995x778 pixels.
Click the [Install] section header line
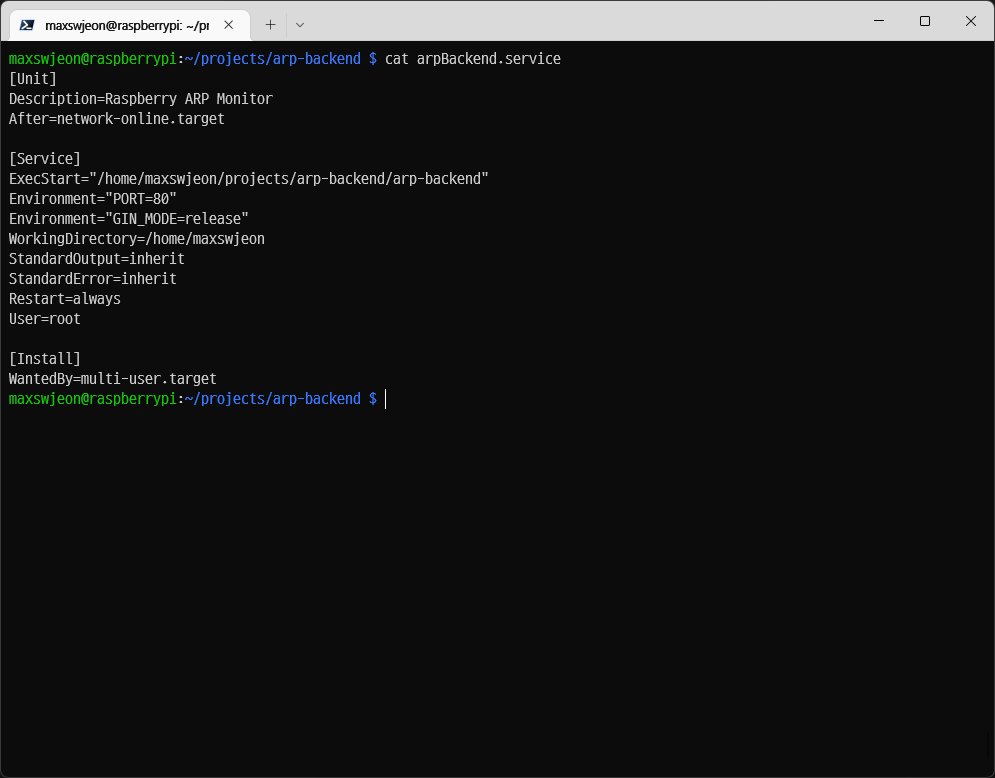(x=45, y=359)
